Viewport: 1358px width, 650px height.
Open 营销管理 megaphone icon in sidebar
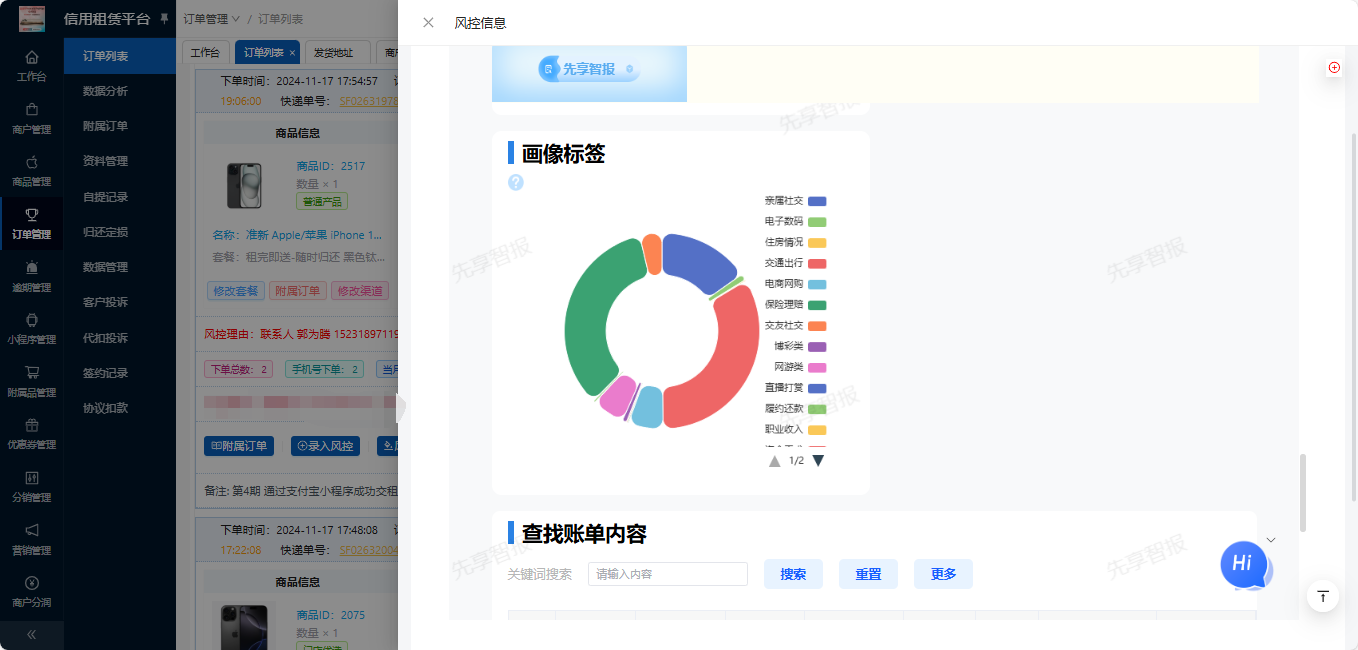[32, 530]
